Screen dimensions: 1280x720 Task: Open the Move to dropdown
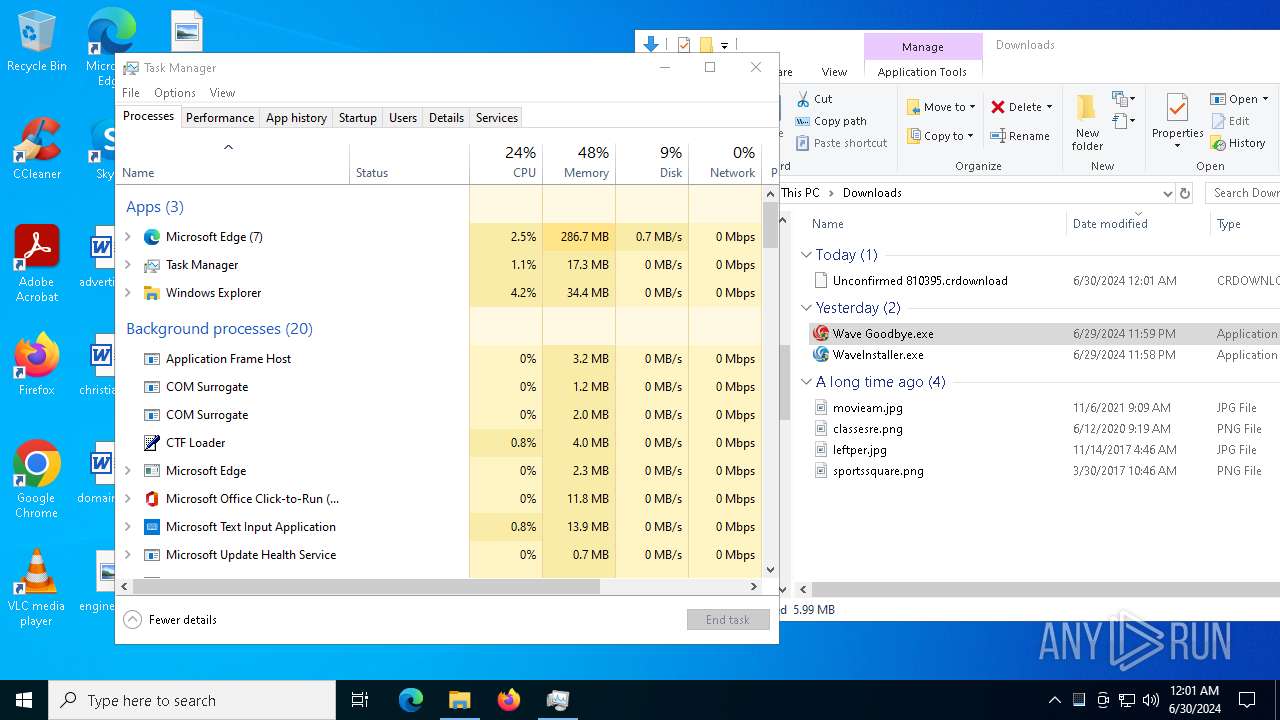click(941, 107)
